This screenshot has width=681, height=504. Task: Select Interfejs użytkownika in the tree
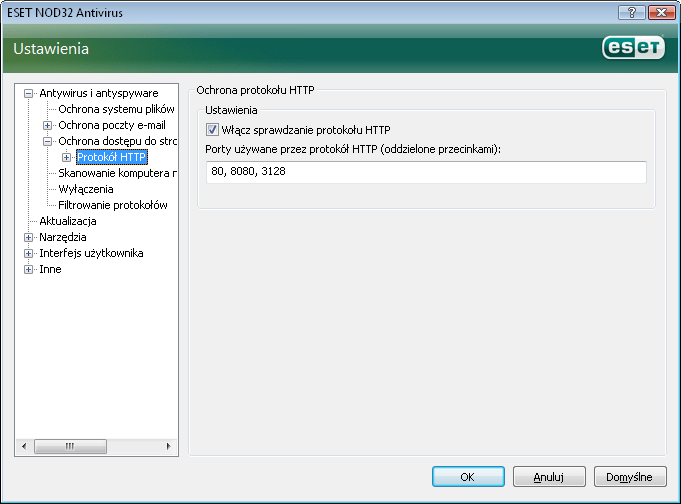coord(91,253)
